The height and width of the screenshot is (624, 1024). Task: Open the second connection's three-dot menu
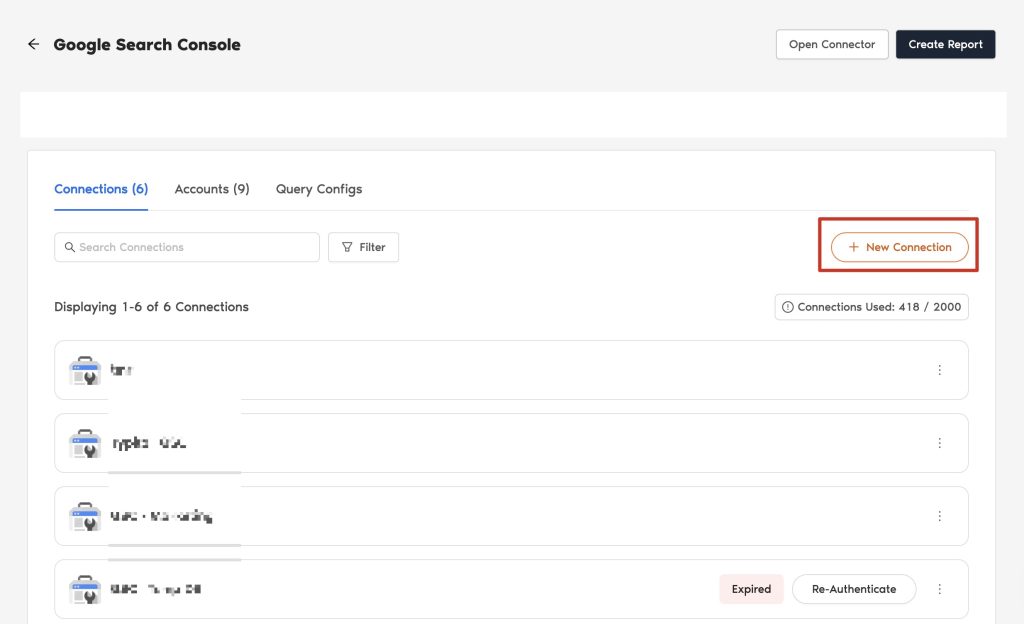(939, 443)
